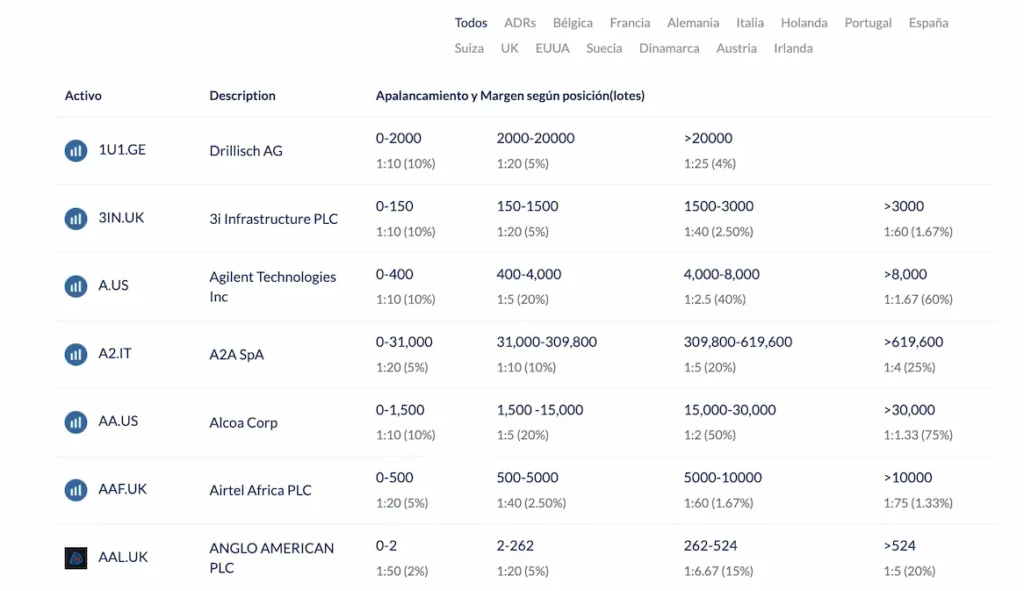Screen dimensions: 1024x591
Task: Click the chart icon next to 1U1.GE
Action: [75, 150]
